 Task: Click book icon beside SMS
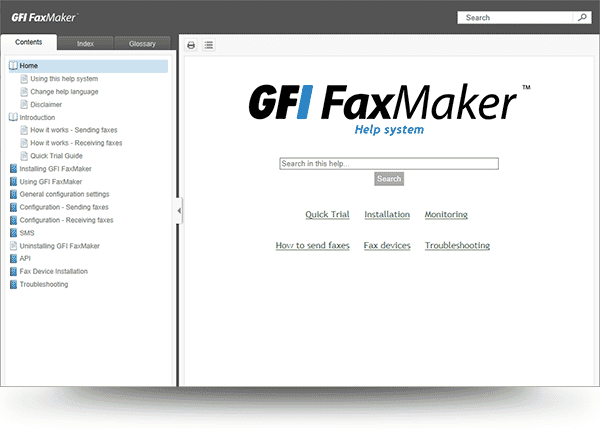13,233
